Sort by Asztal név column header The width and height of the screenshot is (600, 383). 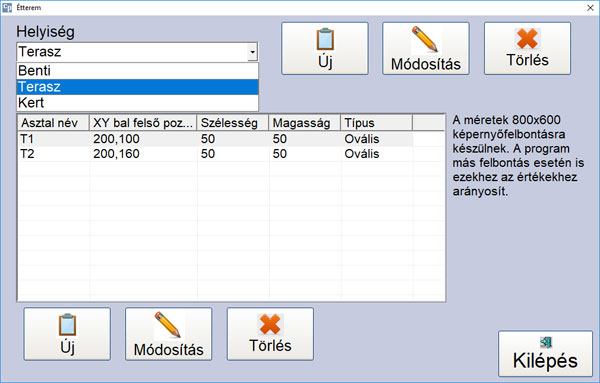click(54, 123)
